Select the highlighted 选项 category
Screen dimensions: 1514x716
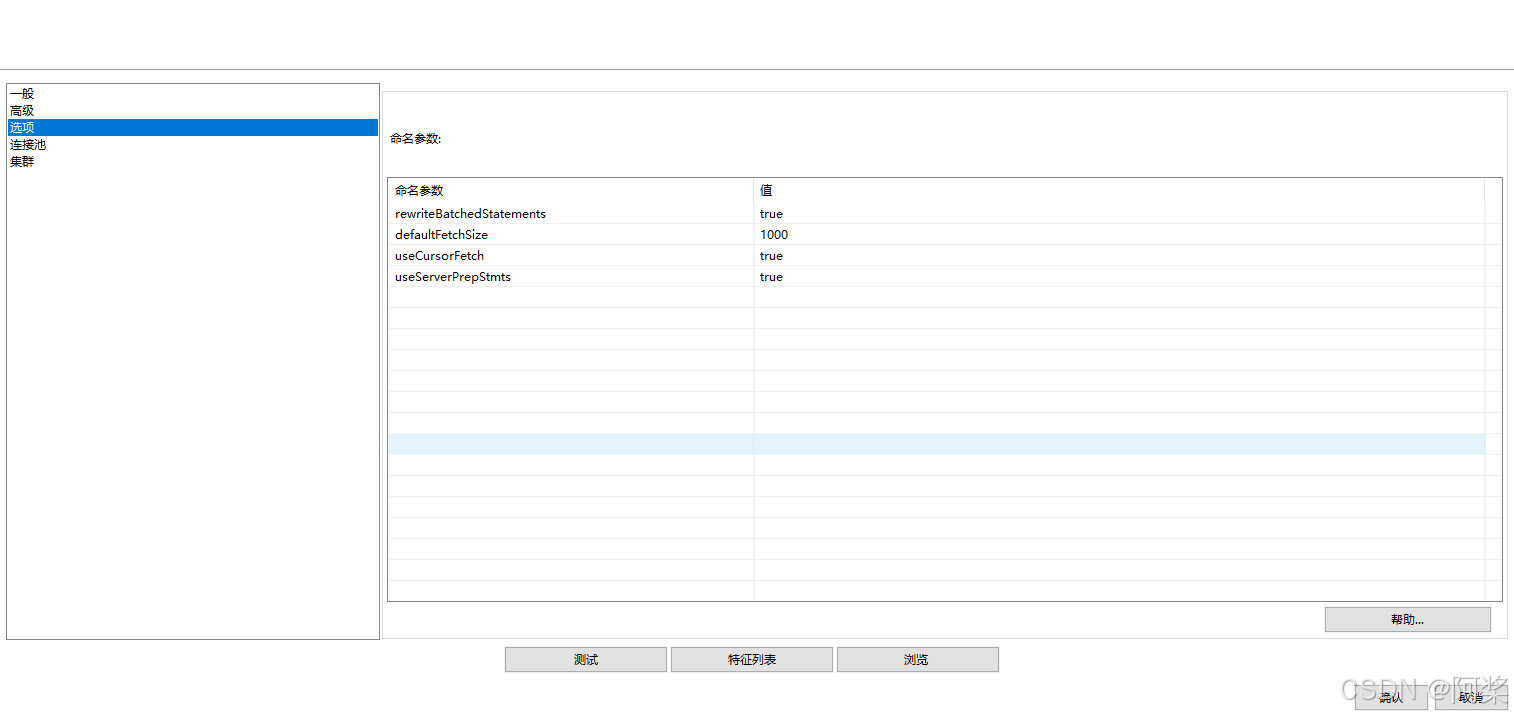193,128
